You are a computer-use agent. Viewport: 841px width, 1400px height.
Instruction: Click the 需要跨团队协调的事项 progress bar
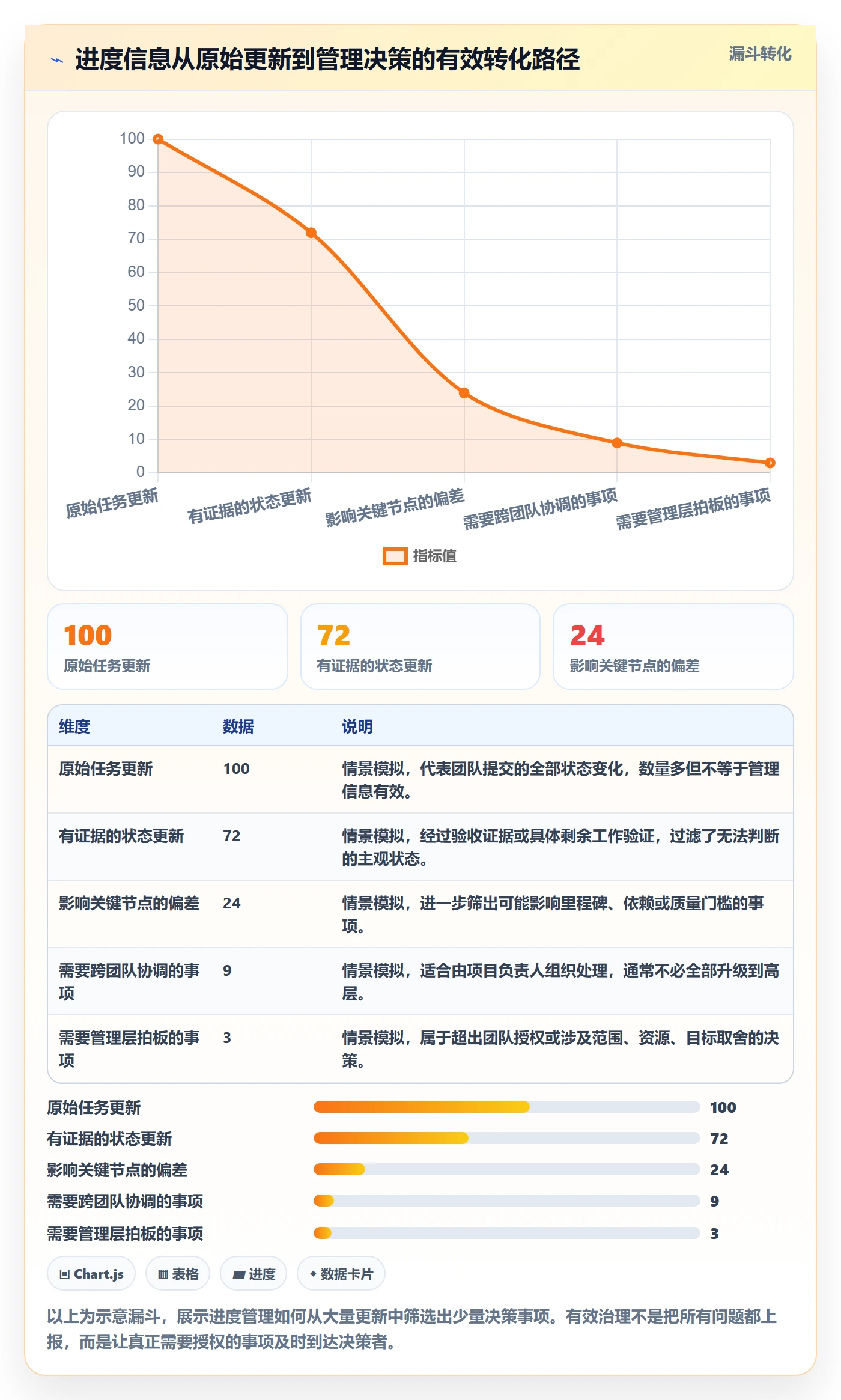pyautogui.click(x=507, y=1201)
